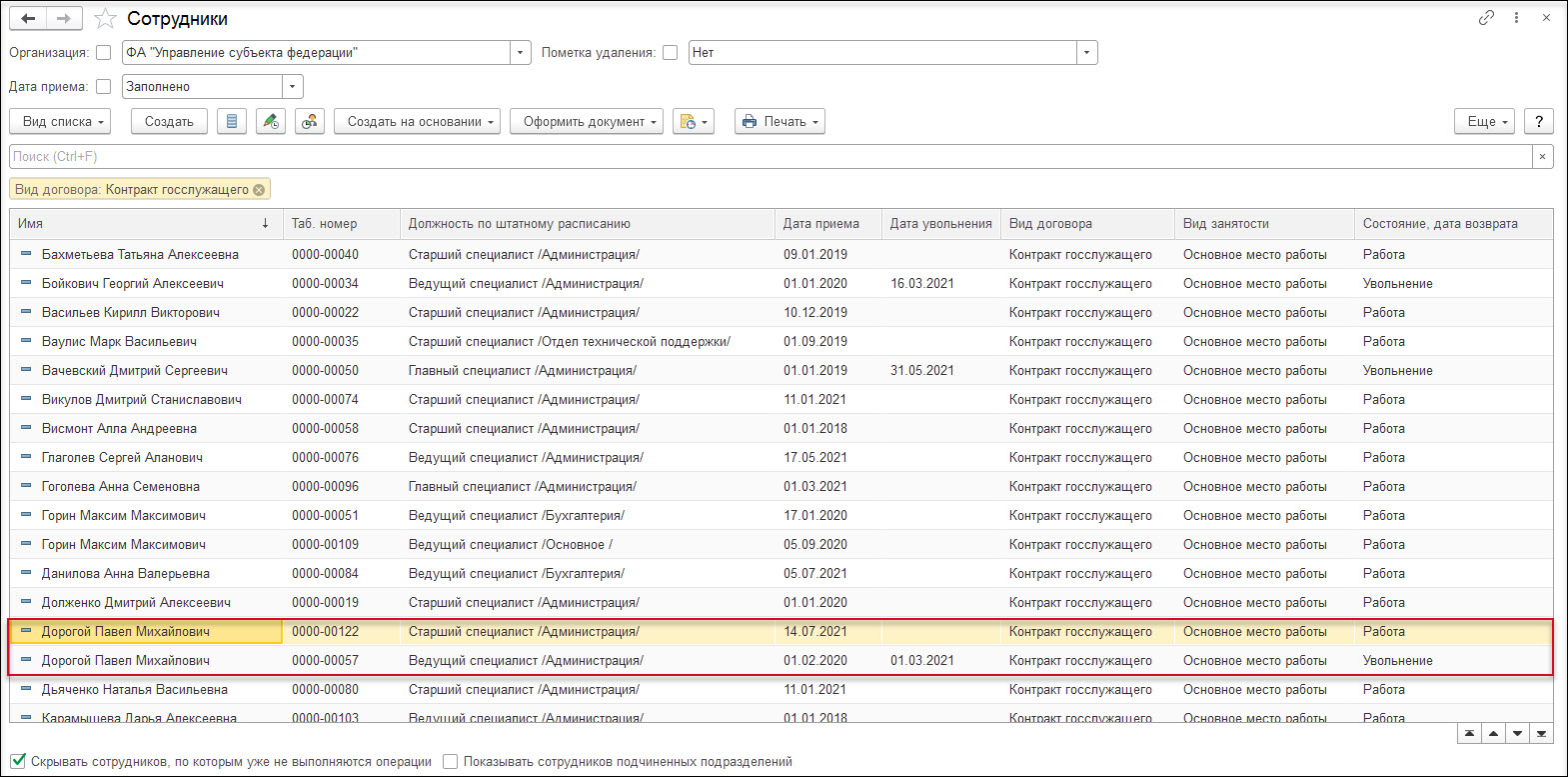Go forward with the right arrow button
Screen dimensions: 1568x777
(64, 19)
